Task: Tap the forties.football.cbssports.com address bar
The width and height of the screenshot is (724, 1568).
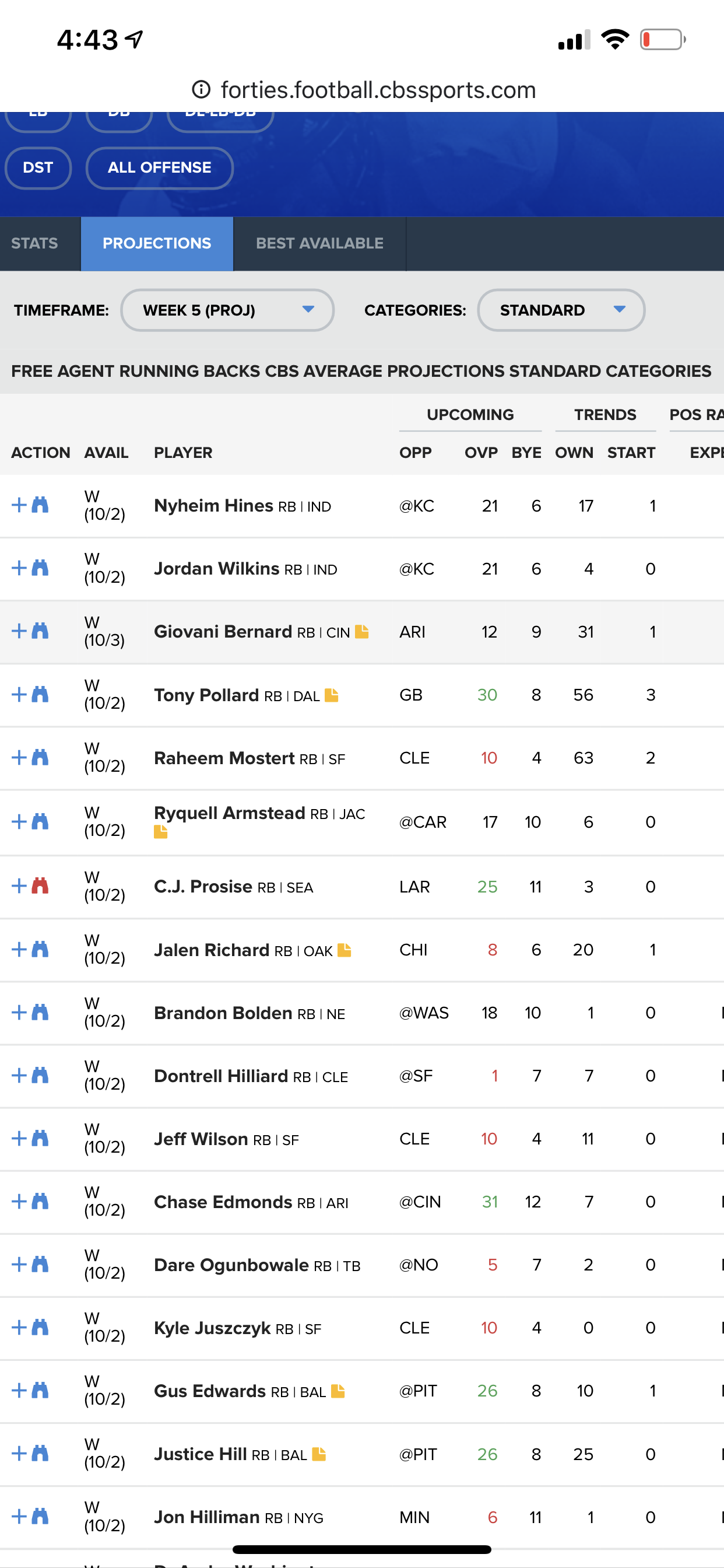Action: tap(364, 90)
